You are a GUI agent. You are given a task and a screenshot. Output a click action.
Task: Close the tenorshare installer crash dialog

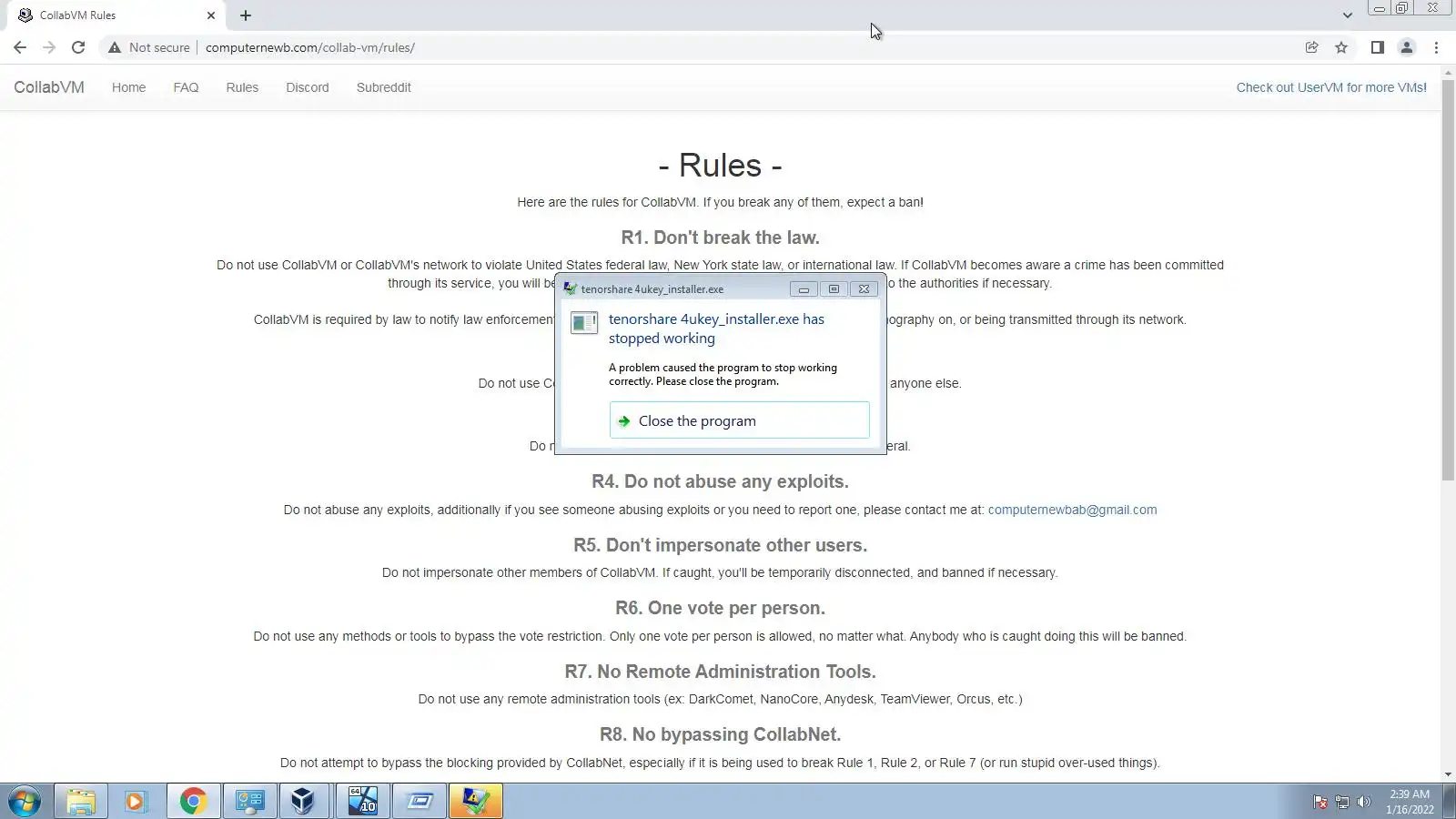click(864, 289)
